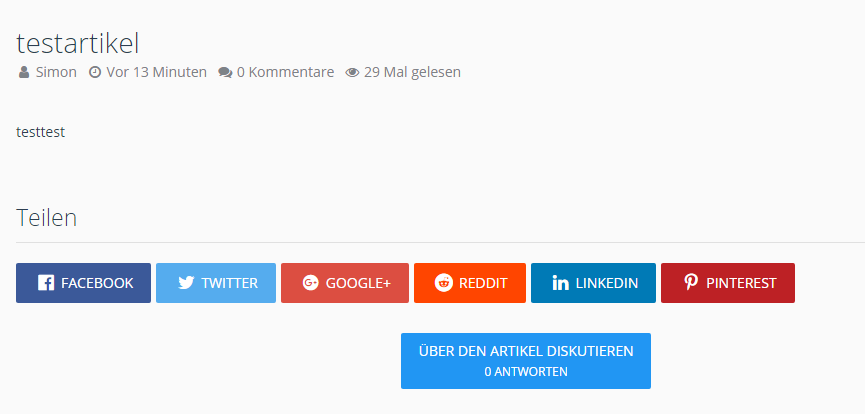Click the Facebook logo icon
This screenshot has height=414, width=865.
coord(46,283)
